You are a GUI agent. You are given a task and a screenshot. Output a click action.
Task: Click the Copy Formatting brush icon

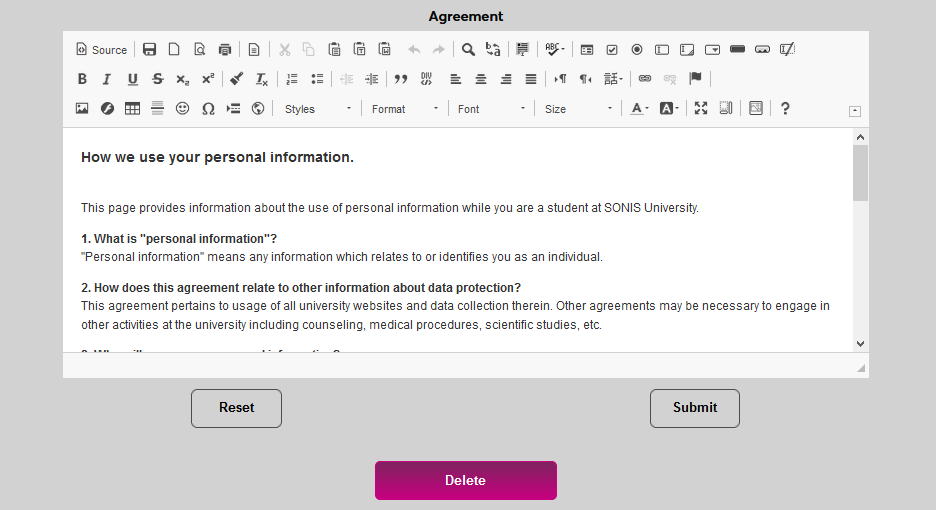[x=237, y=79]
